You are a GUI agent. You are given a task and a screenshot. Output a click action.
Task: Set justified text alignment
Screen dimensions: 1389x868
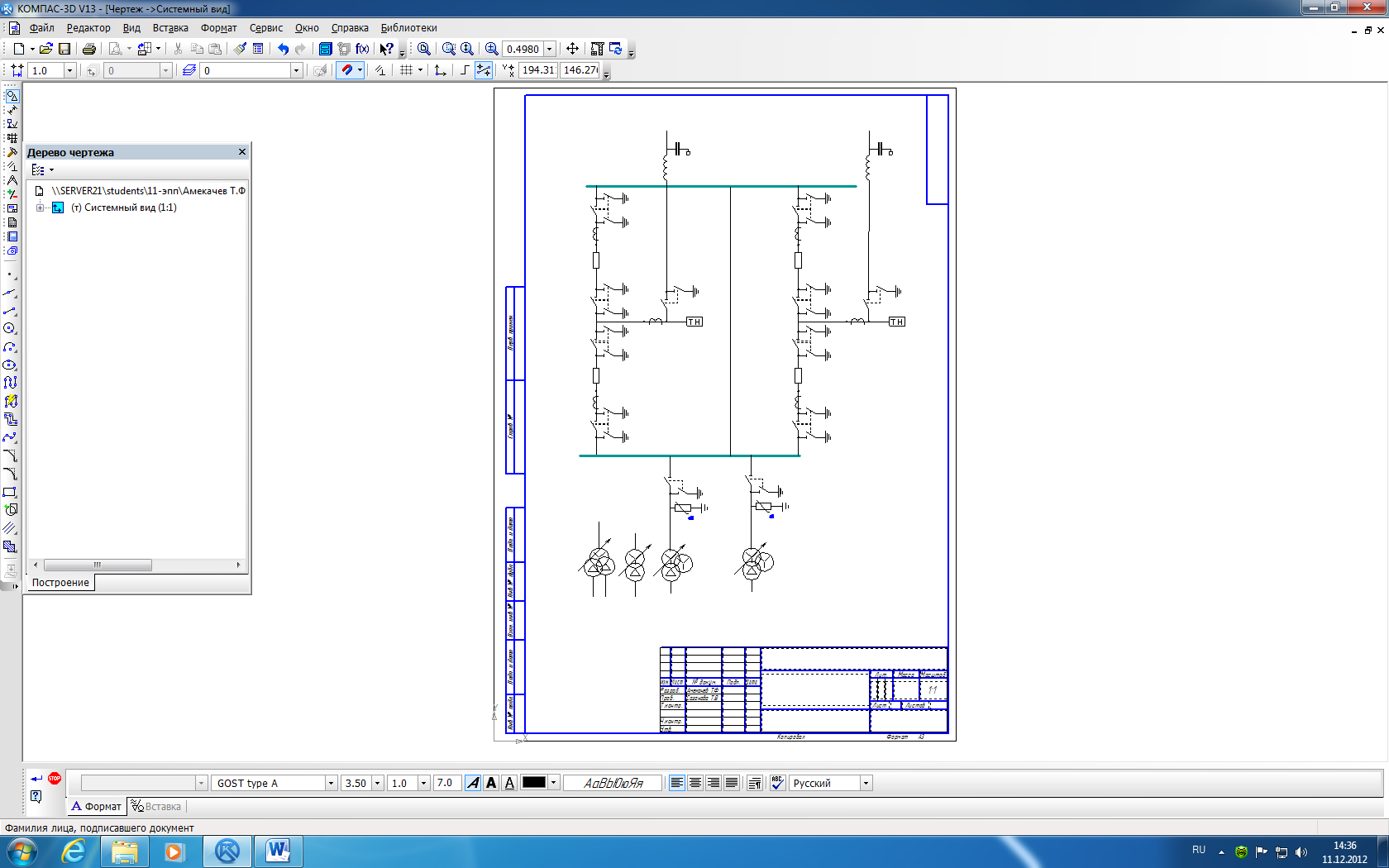(732, 783)
